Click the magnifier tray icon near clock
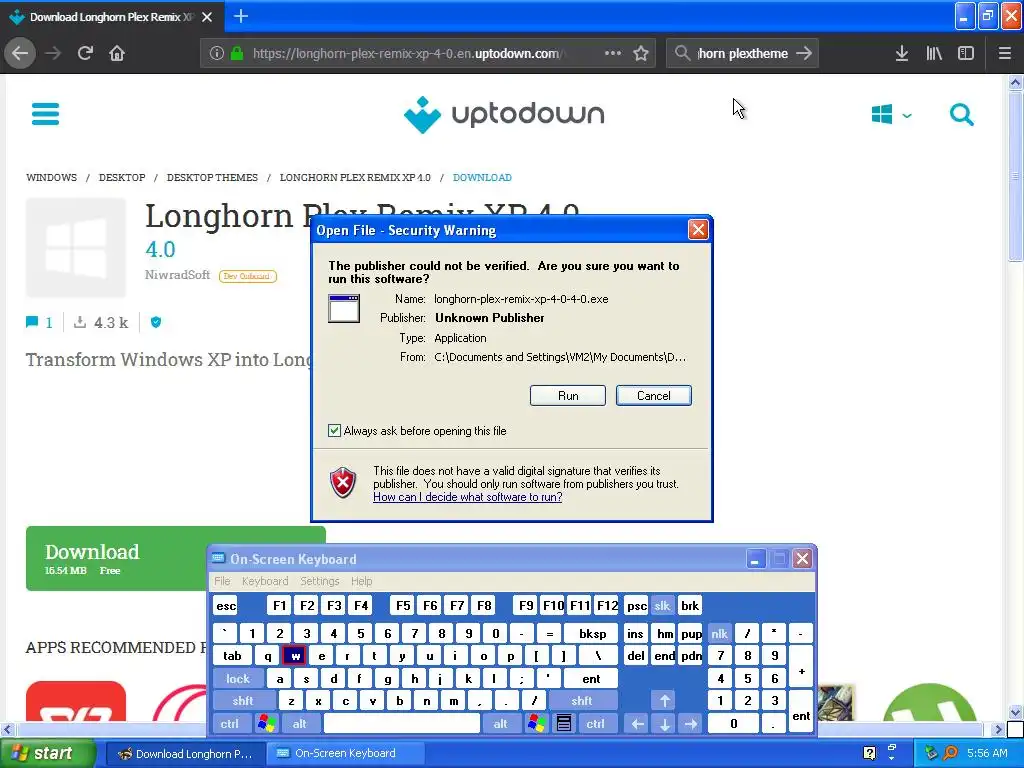 (951, 753)
